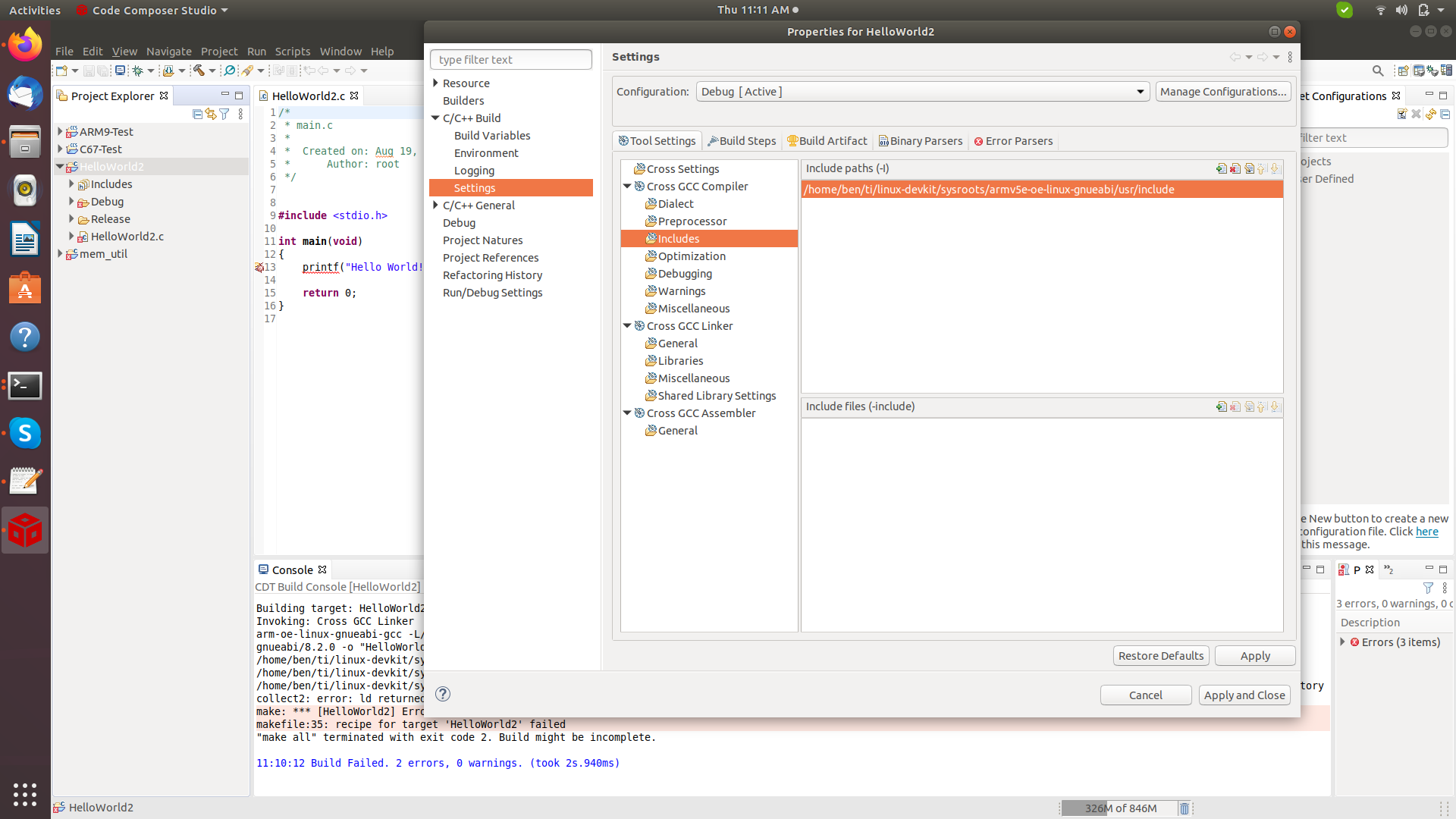Run garbage collector trash icon

pyautogui.click(x=1185, y=808)
